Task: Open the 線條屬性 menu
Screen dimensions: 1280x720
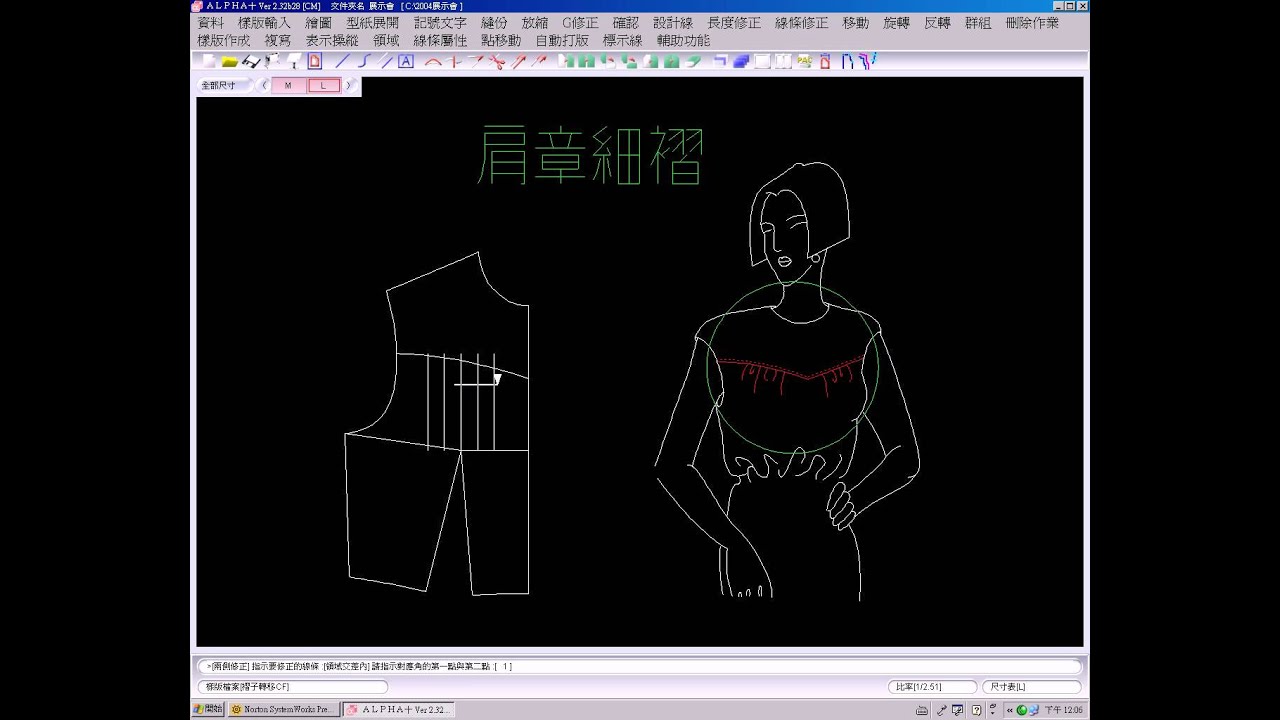Action: pyautogui.click(x=440, y=40)
